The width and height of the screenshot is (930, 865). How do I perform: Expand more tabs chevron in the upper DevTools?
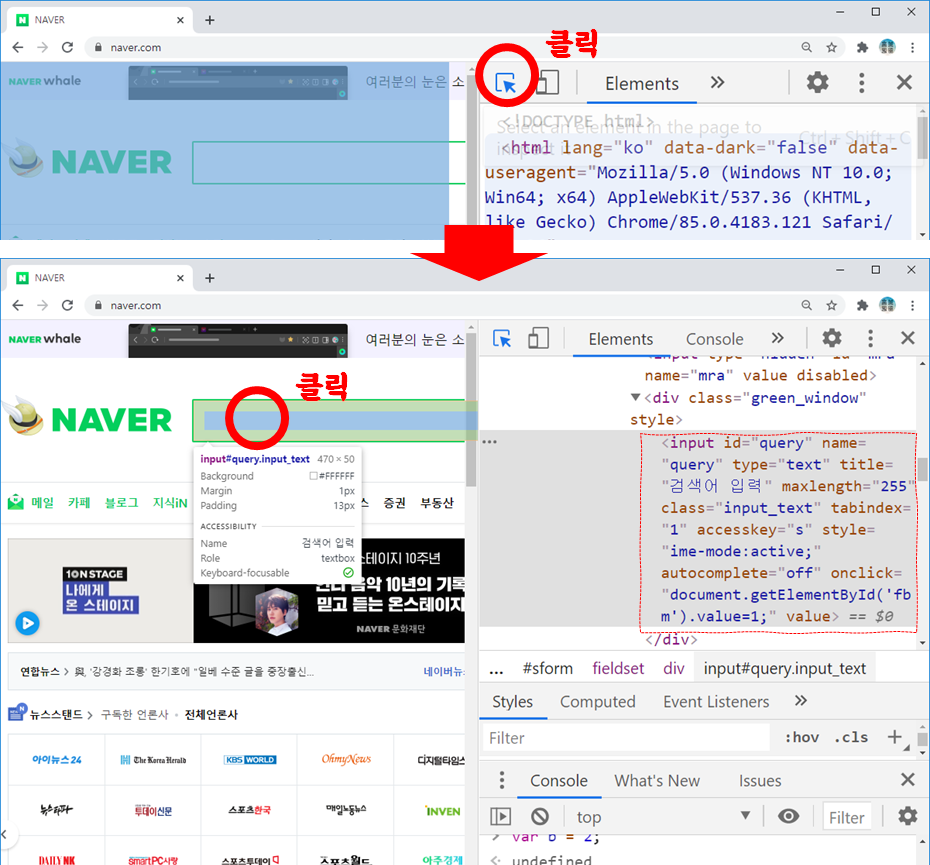(718, 82)
